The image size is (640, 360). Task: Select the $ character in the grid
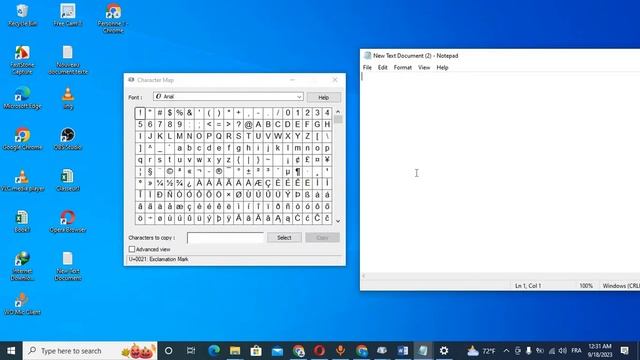169,113
